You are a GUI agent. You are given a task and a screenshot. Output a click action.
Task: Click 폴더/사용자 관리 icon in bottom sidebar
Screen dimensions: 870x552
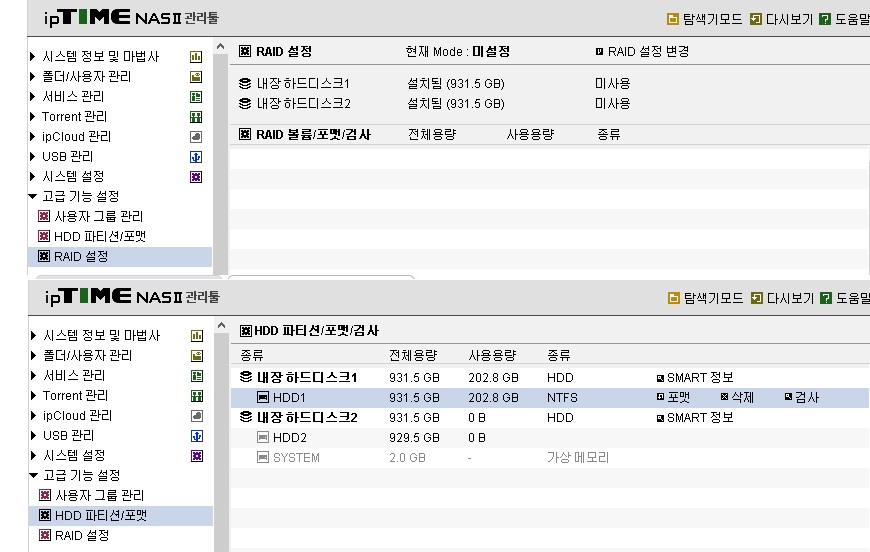pyautogui.click(x=197, y=356)
